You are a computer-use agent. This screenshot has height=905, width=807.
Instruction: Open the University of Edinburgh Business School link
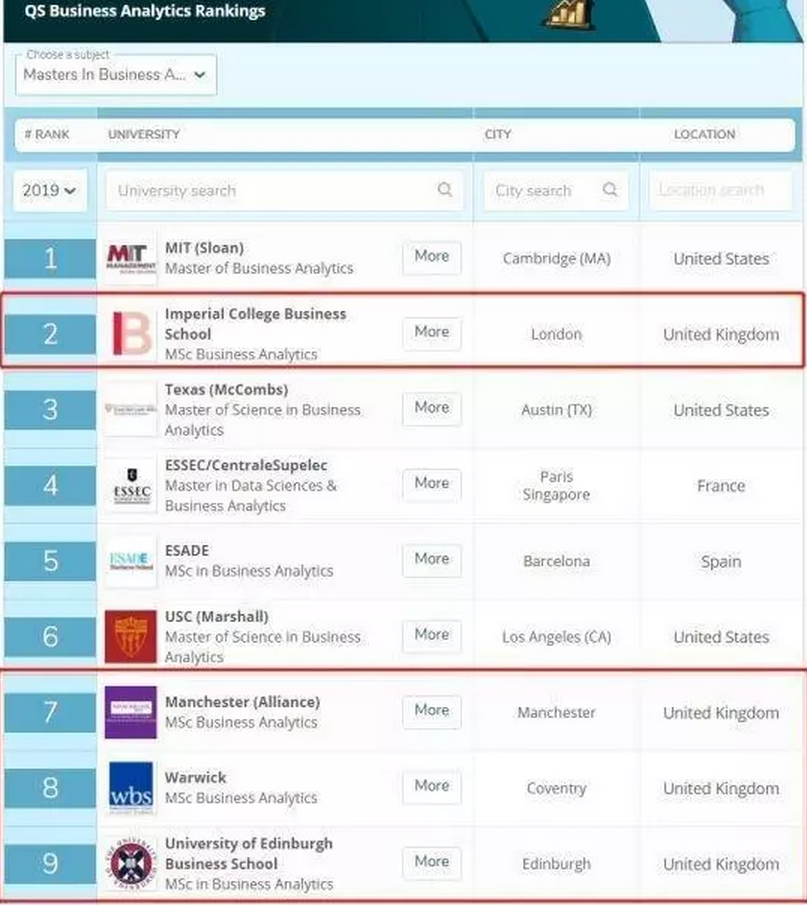point(249,854)
